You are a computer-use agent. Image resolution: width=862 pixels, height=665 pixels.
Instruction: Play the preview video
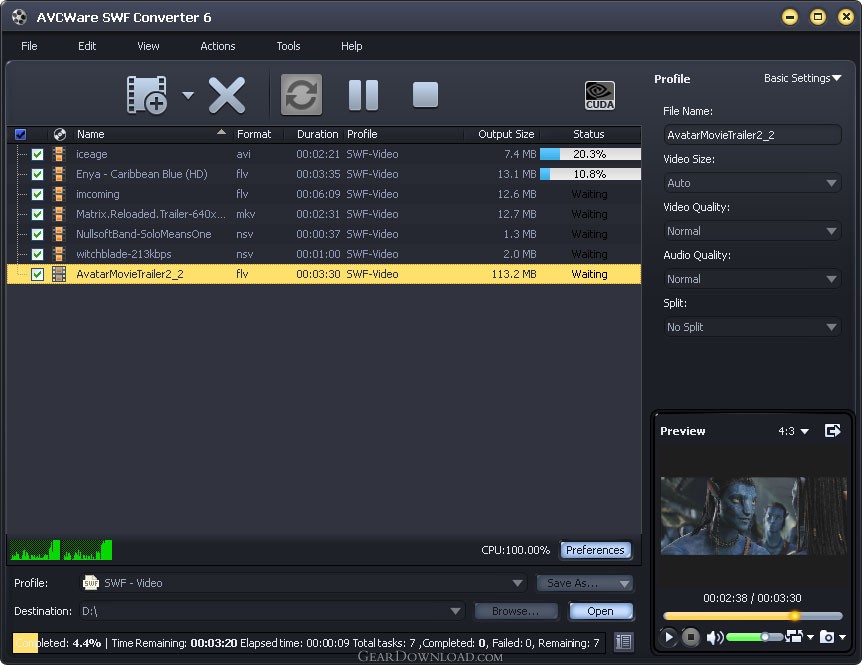(668, 637)
